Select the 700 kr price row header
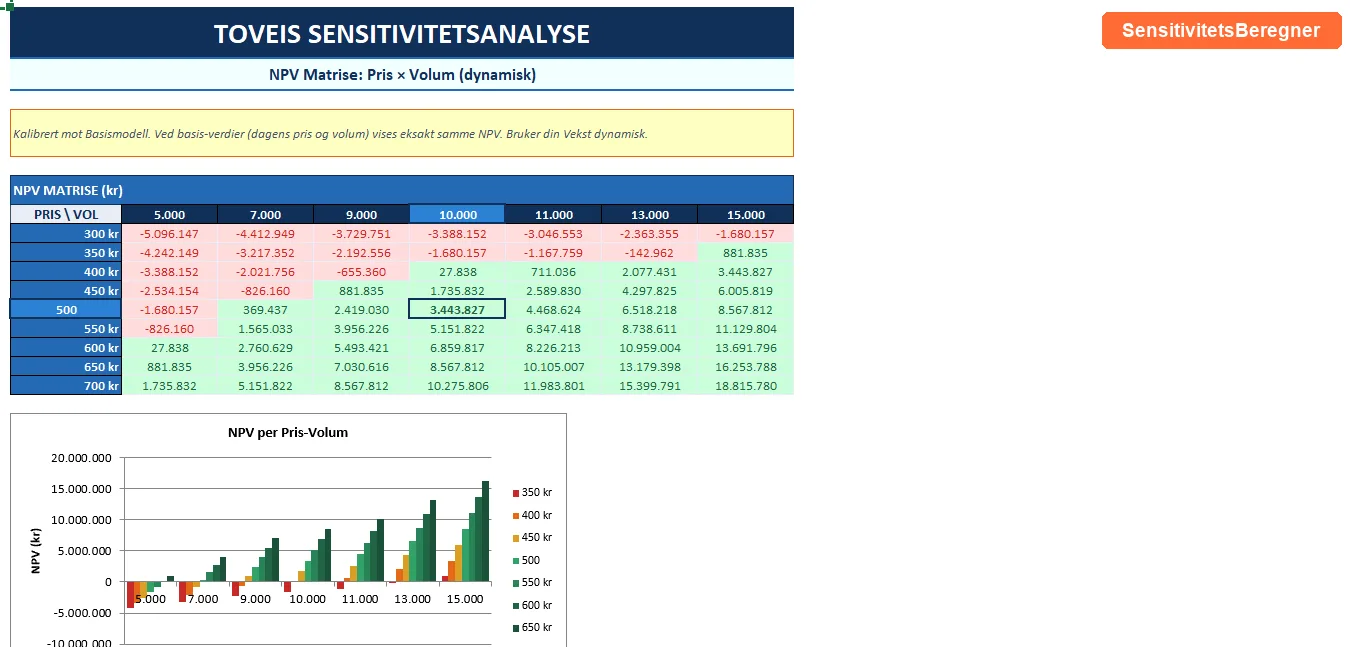Image resolution: width=1353 pixels, height=647 pixels. 66,386
